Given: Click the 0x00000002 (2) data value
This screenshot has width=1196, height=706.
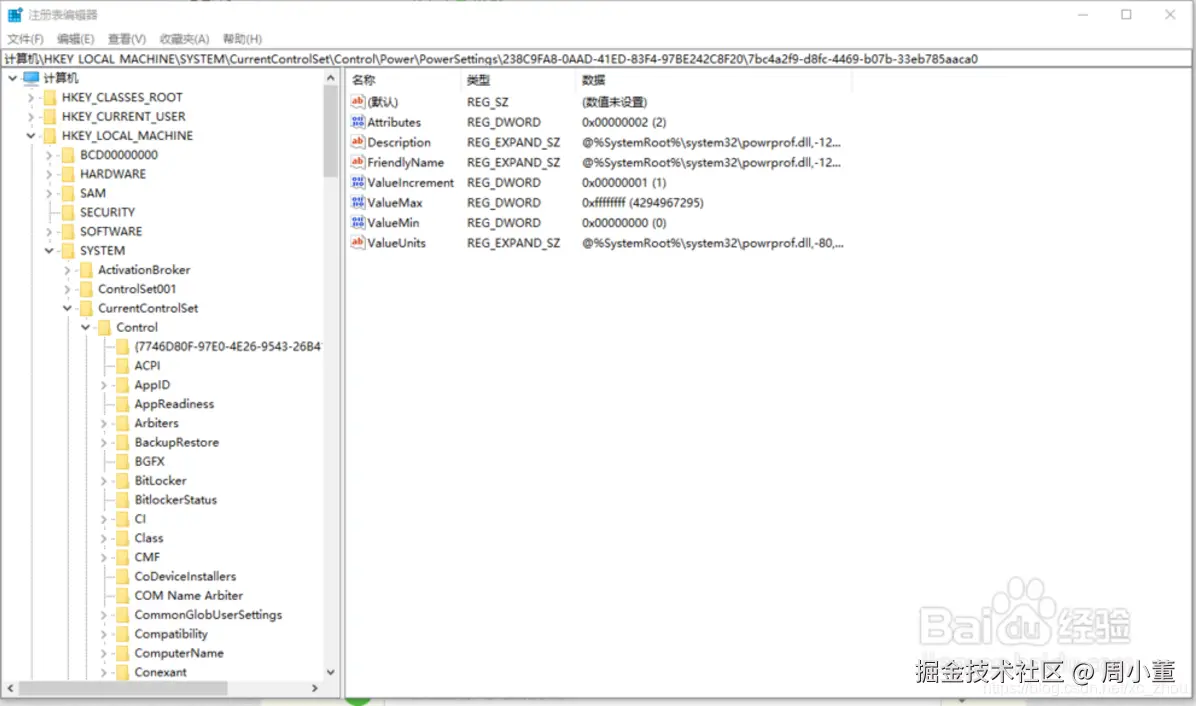Looking at the screenshot, I should [x=624, y=122].
